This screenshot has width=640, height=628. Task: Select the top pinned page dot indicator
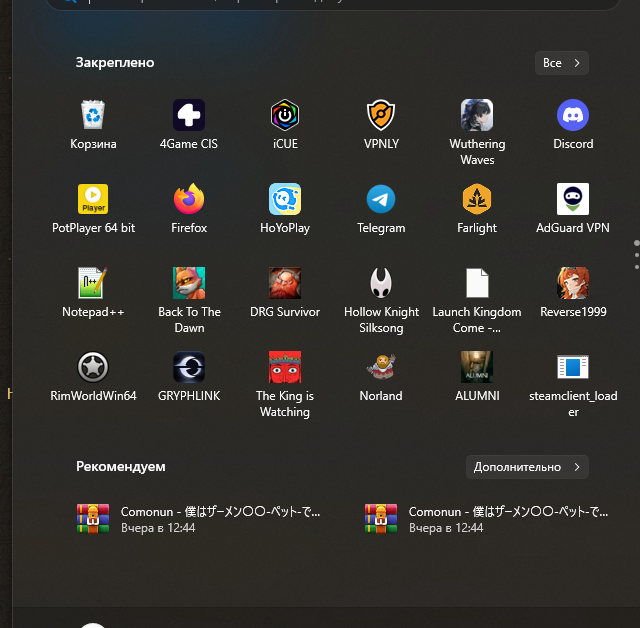637,243
